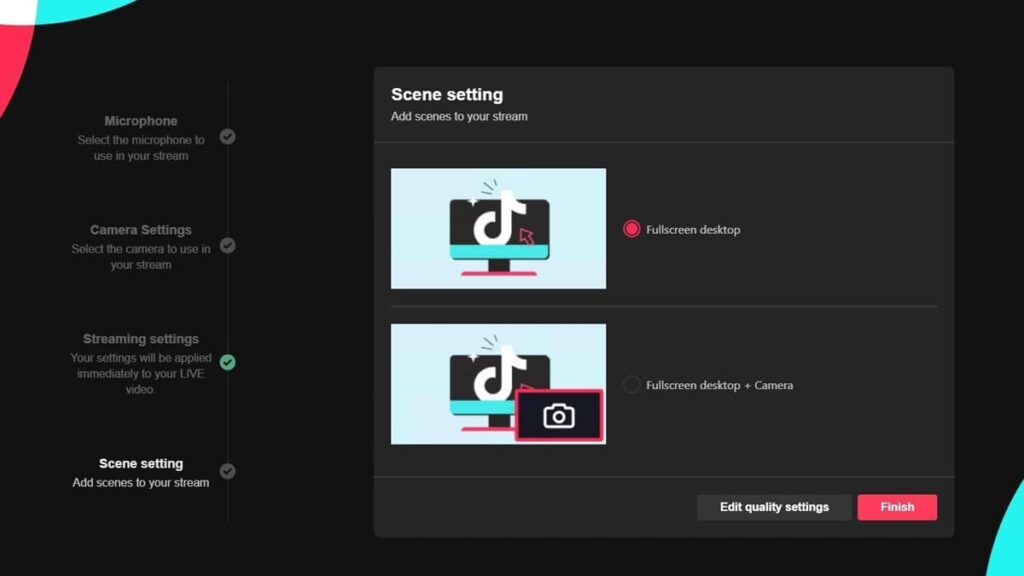Pick the Fullscreen desktop + Camera thumbnail

[498, 384]
